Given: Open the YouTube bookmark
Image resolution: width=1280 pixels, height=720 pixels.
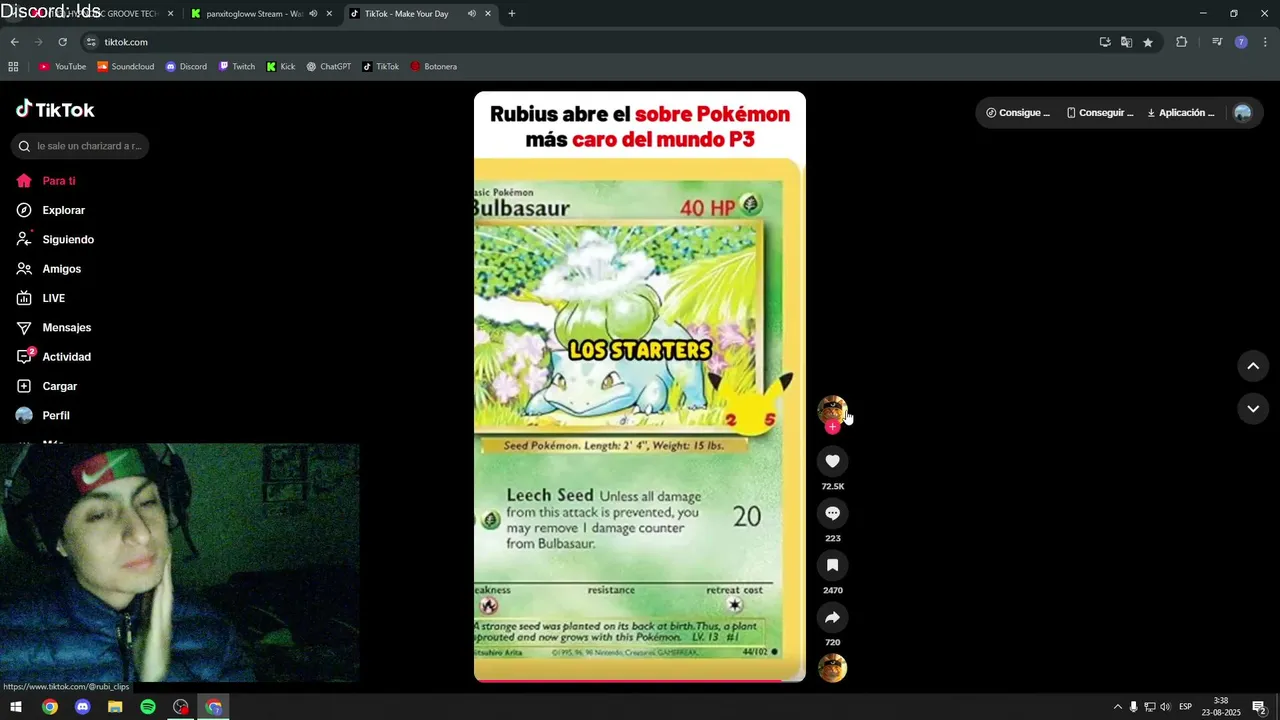Looking at the screenshot, I should point(63,67).
